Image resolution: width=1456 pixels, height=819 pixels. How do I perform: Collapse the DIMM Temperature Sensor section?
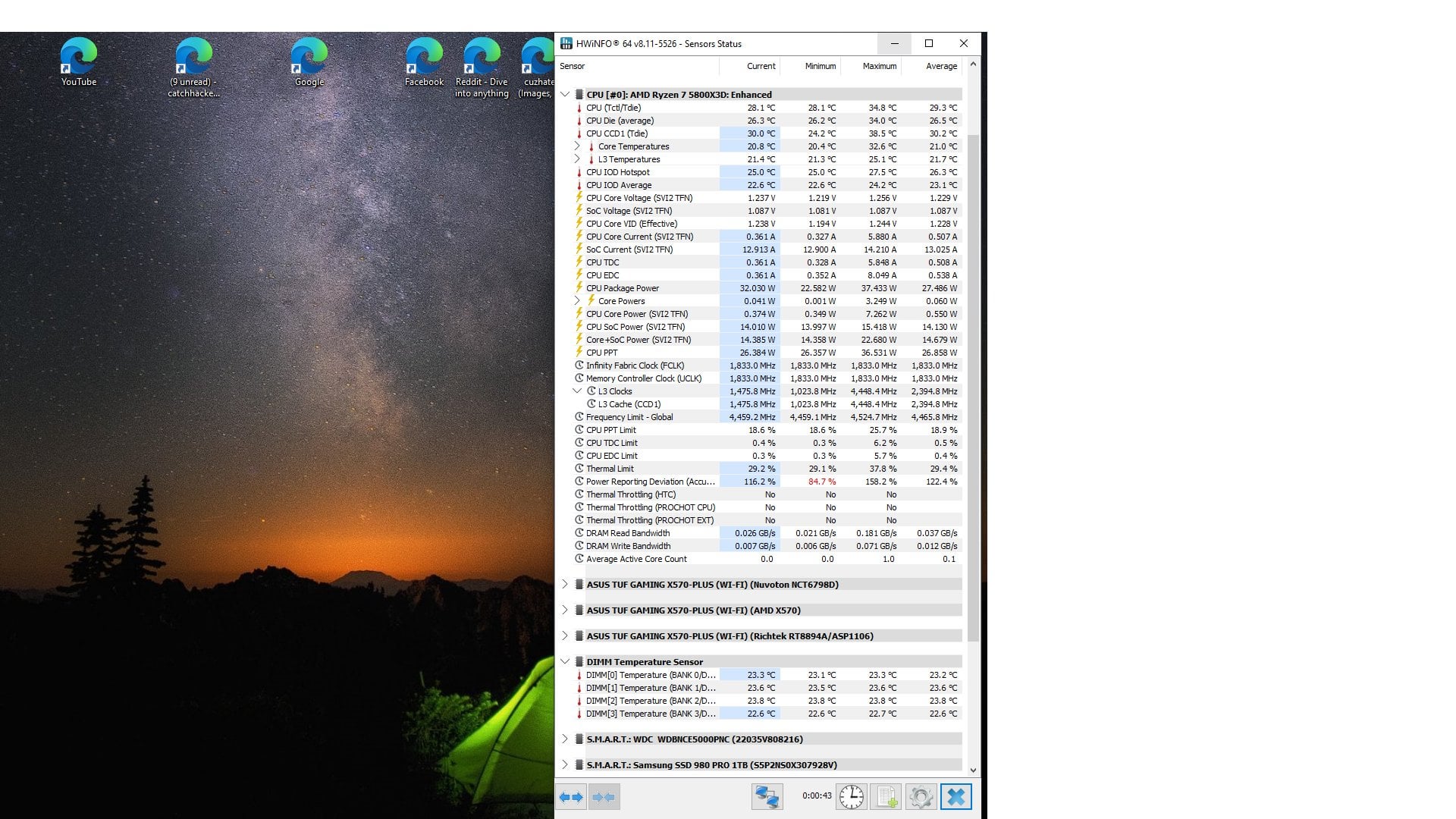[x=565, y=662]
